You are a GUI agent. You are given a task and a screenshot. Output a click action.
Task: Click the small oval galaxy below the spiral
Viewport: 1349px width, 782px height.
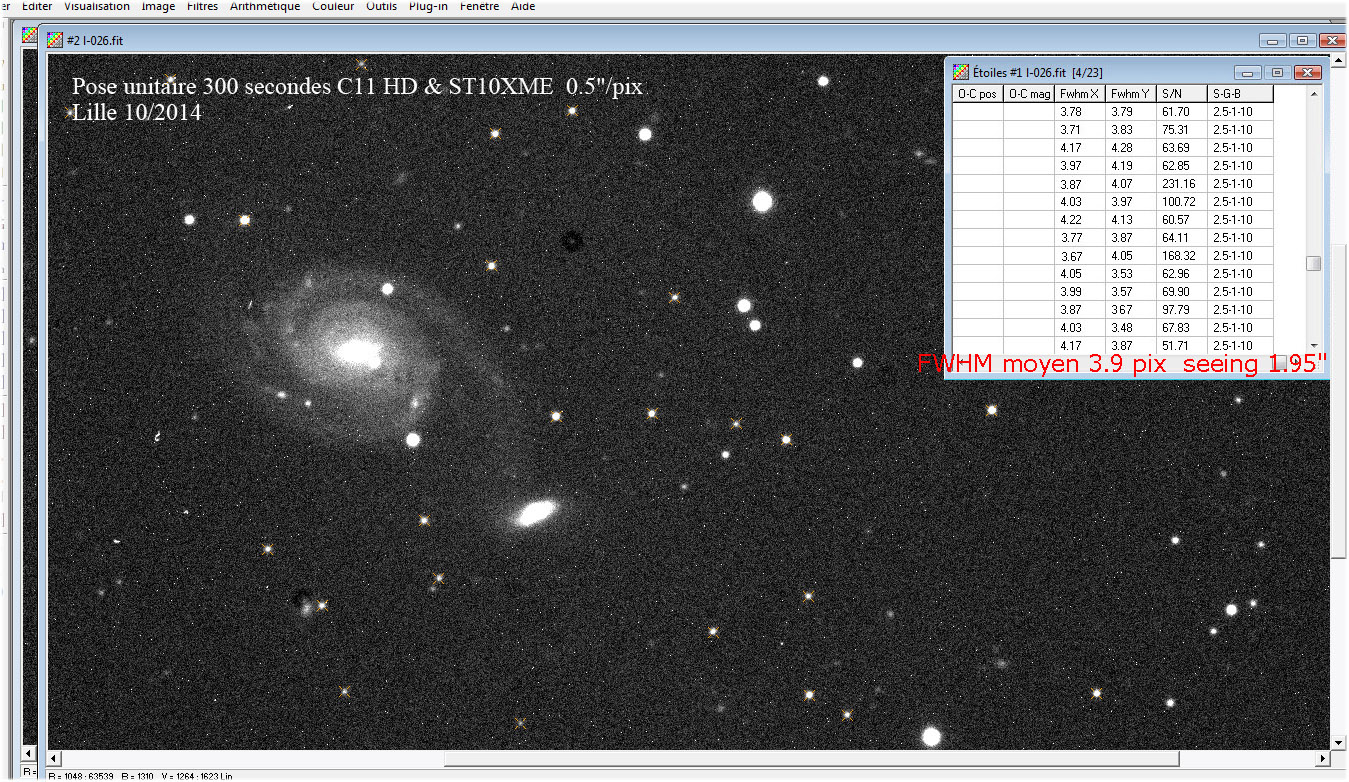click(x=536, y=513)
